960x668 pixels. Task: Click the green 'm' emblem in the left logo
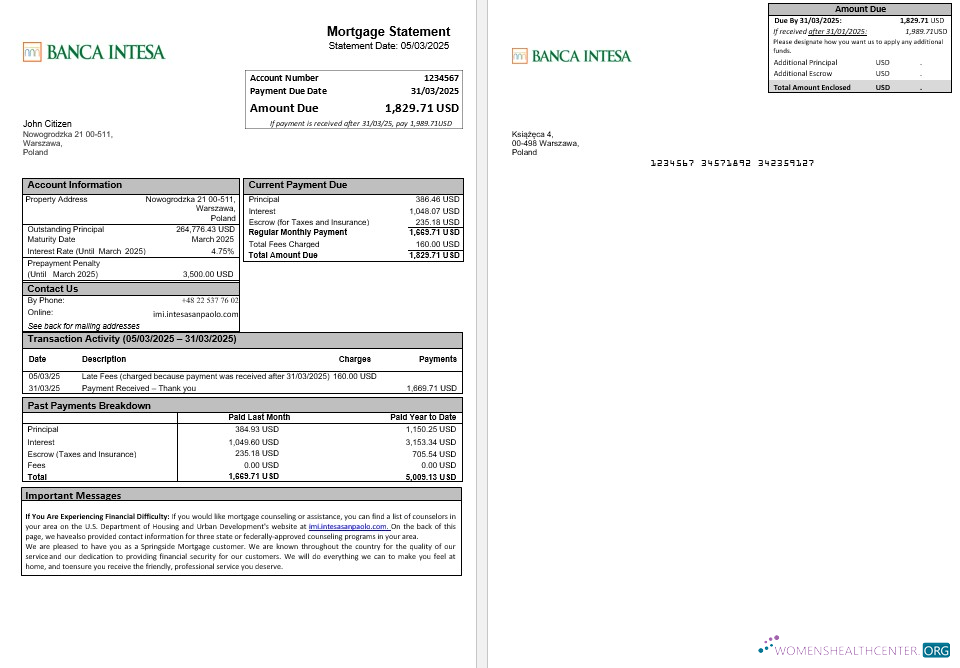point(31,51)
